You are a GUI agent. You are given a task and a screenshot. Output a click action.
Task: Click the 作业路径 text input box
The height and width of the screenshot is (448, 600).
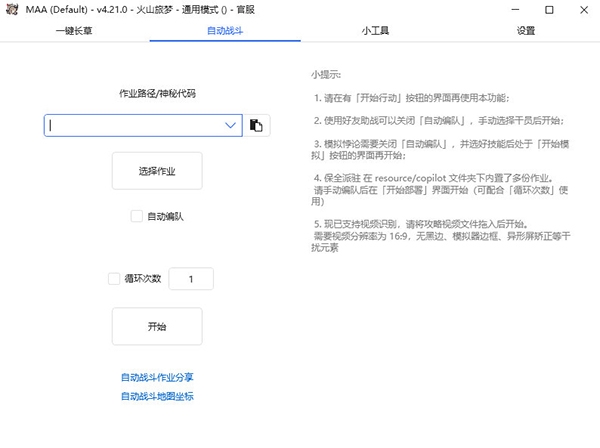133,125
